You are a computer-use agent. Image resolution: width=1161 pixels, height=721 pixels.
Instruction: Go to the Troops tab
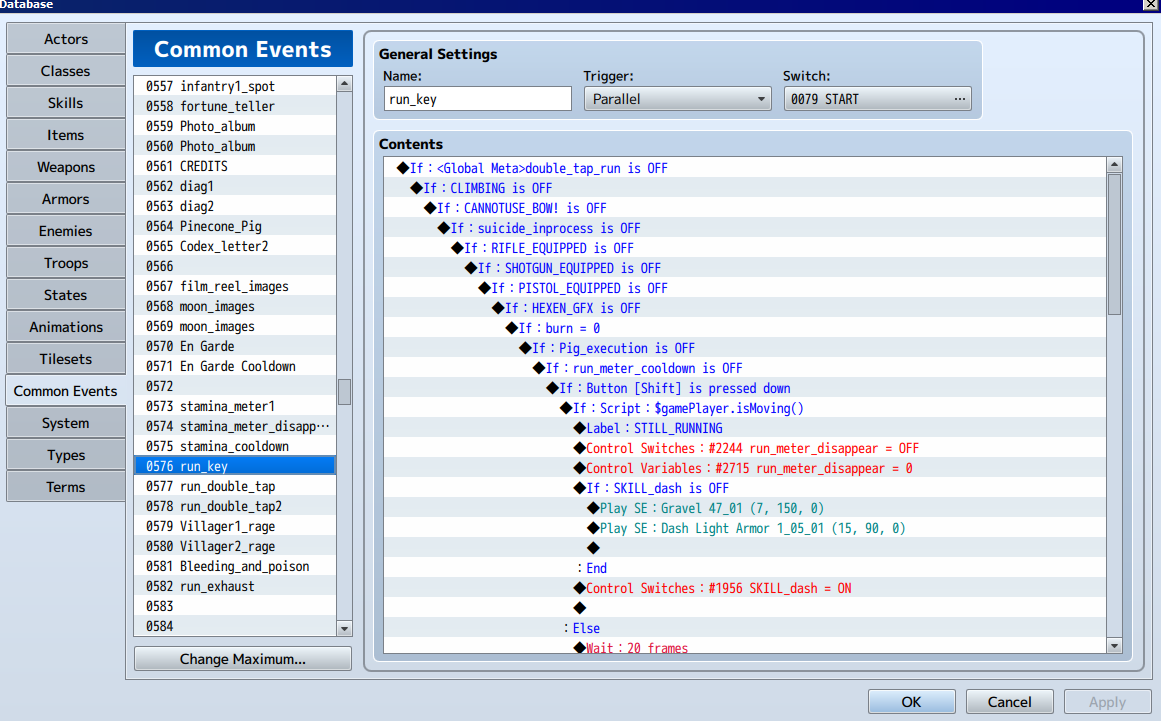[66, 263]
